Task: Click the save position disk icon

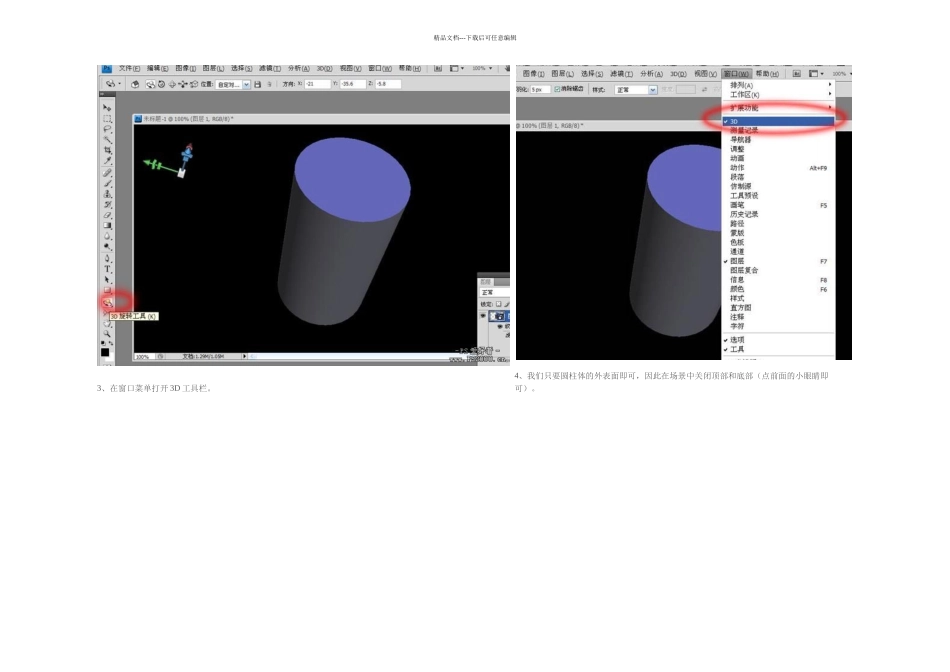Action: click(257, 85)
